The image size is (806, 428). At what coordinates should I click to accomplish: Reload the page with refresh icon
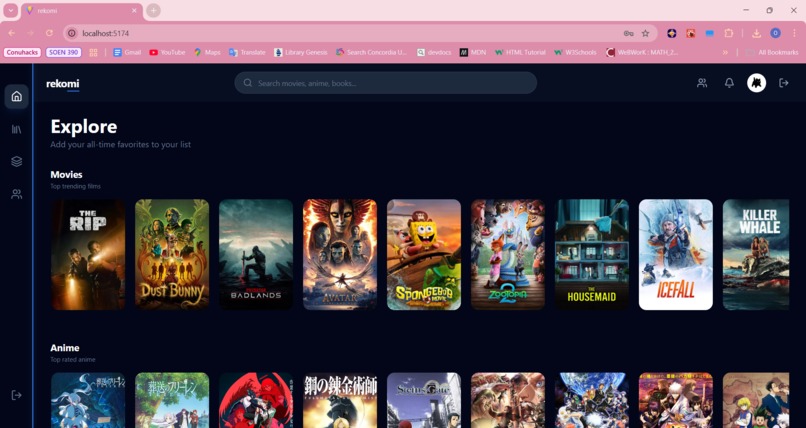pos(49,33)
